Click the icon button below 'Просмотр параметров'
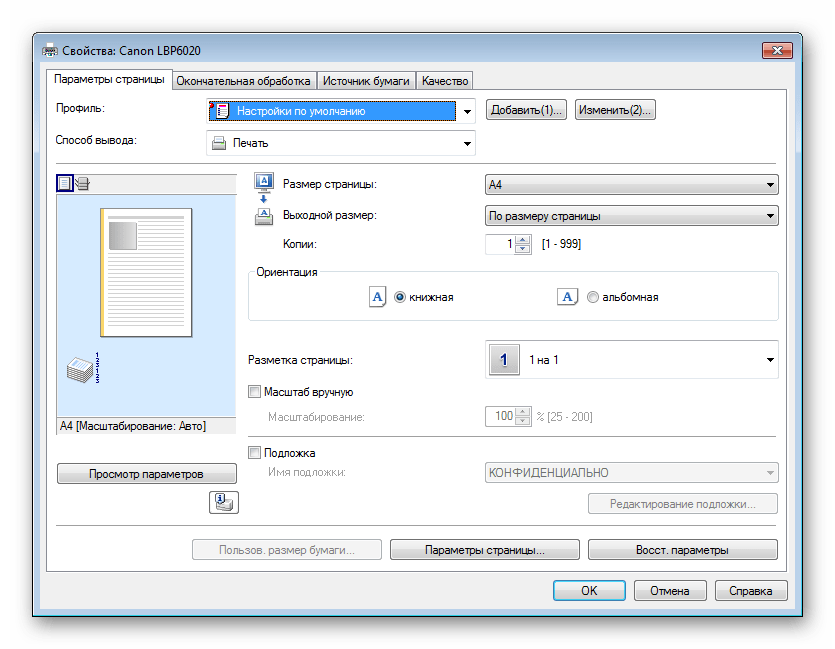 pos(223,503)
